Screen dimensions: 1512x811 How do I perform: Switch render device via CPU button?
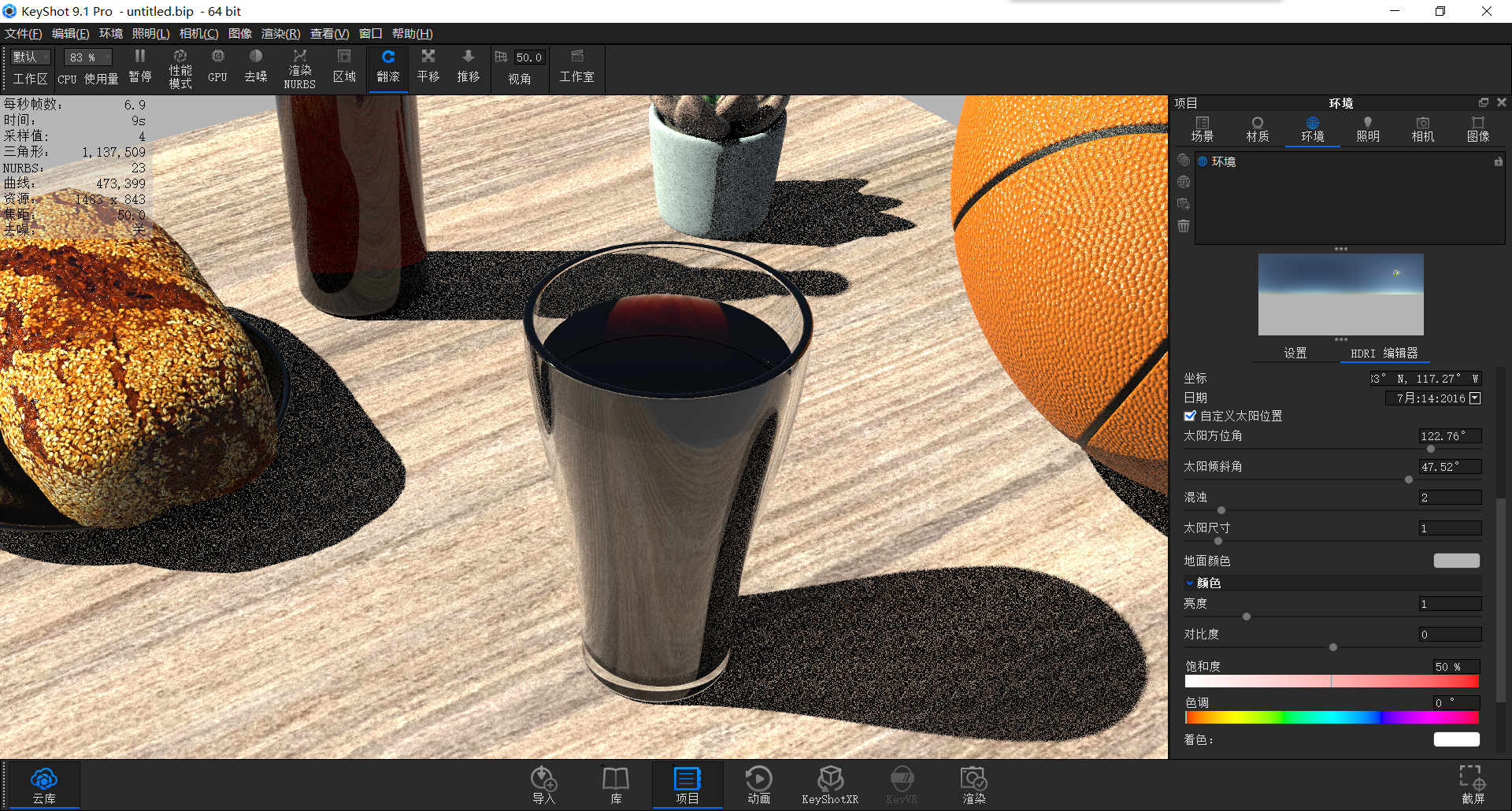click(x=66, y=80)
